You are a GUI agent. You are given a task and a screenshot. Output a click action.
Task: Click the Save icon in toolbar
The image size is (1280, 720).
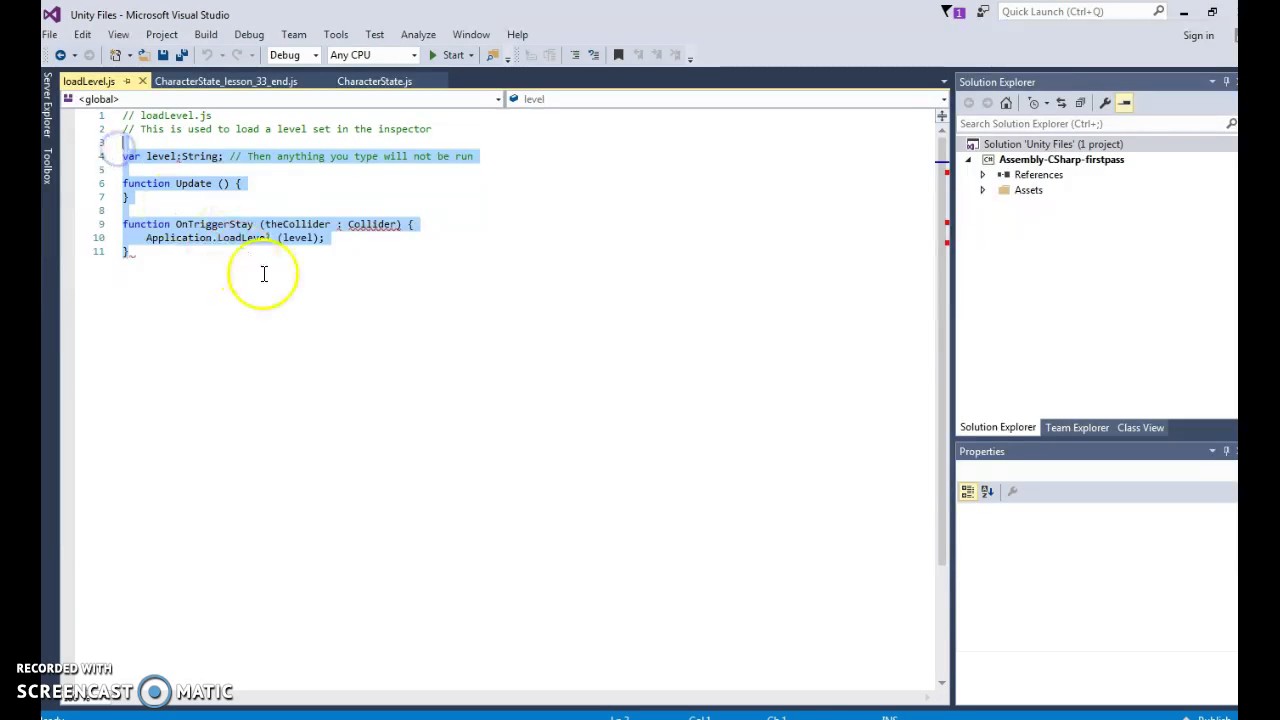click(163, 55)
